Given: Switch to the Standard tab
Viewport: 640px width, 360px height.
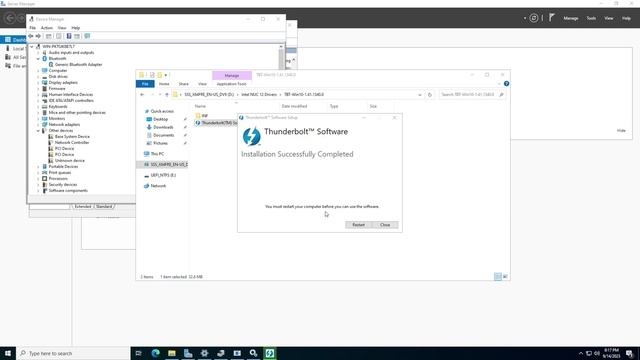Looking at the screenshot, I should [104, 207].
